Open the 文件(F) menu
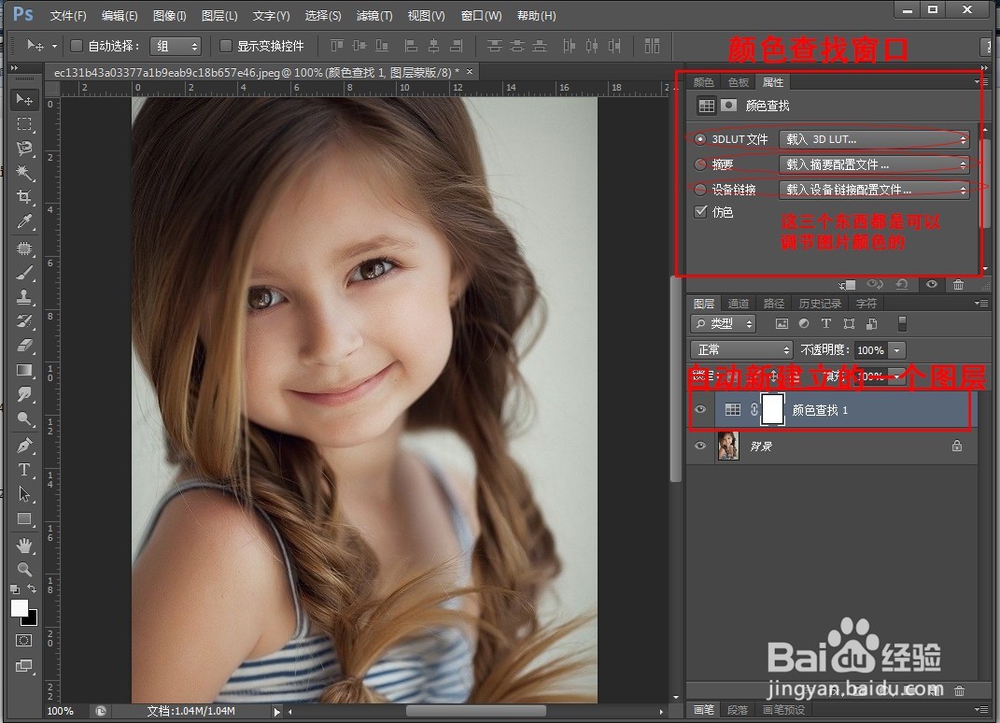This screenshot has height=723, width=1000. (x=68, y=15)
